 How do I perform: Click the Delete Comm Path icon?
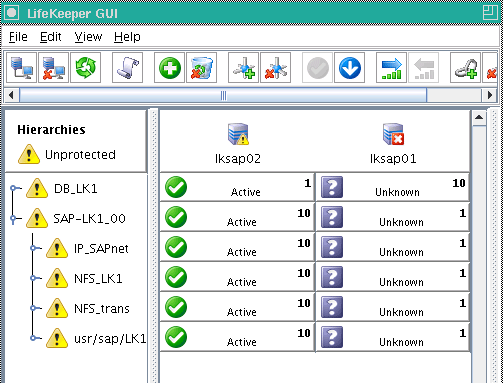(x=275, y=68)
